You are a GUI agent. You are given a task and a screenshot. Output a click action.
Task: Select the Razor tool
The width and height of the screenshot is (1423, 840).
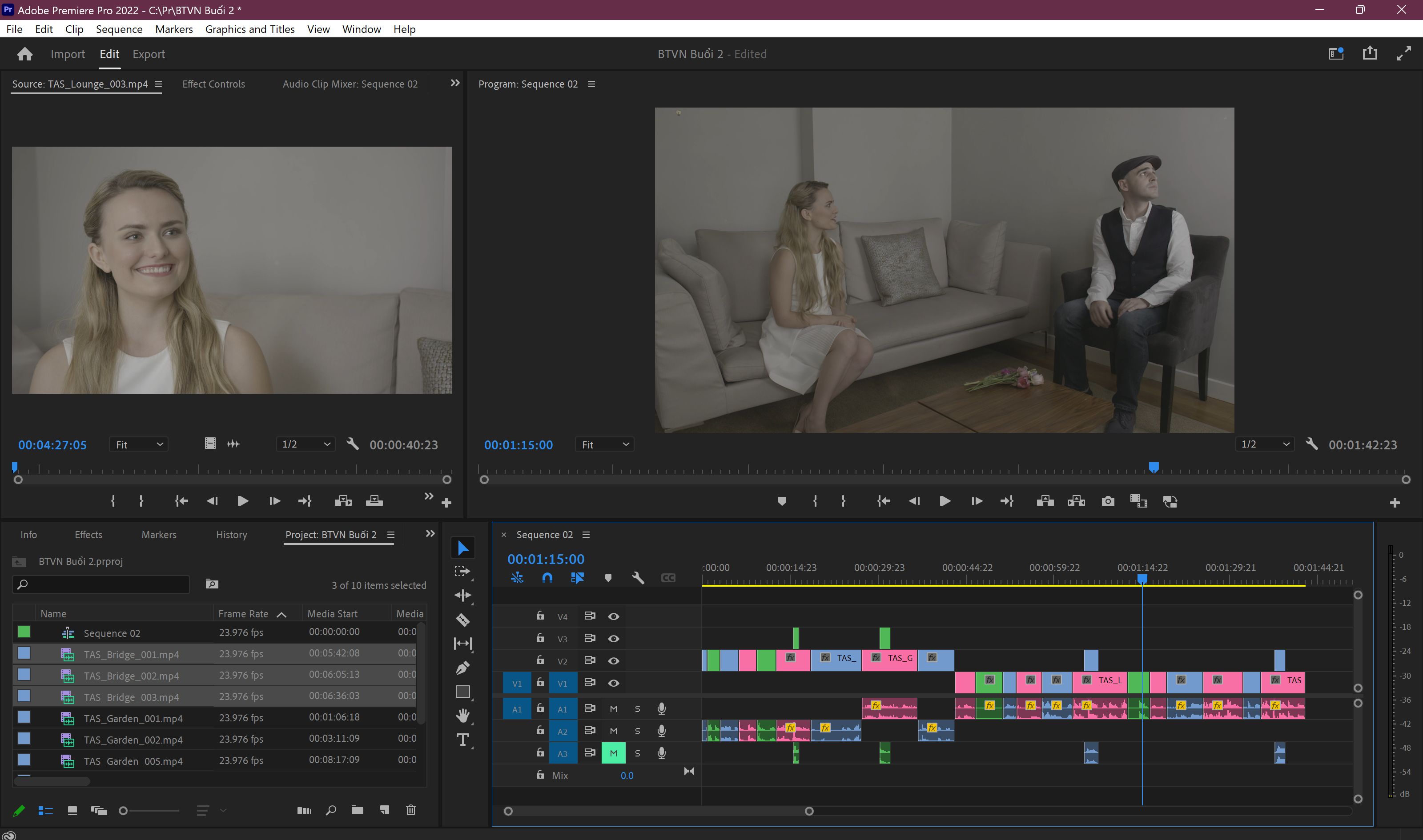click(462, 620)
